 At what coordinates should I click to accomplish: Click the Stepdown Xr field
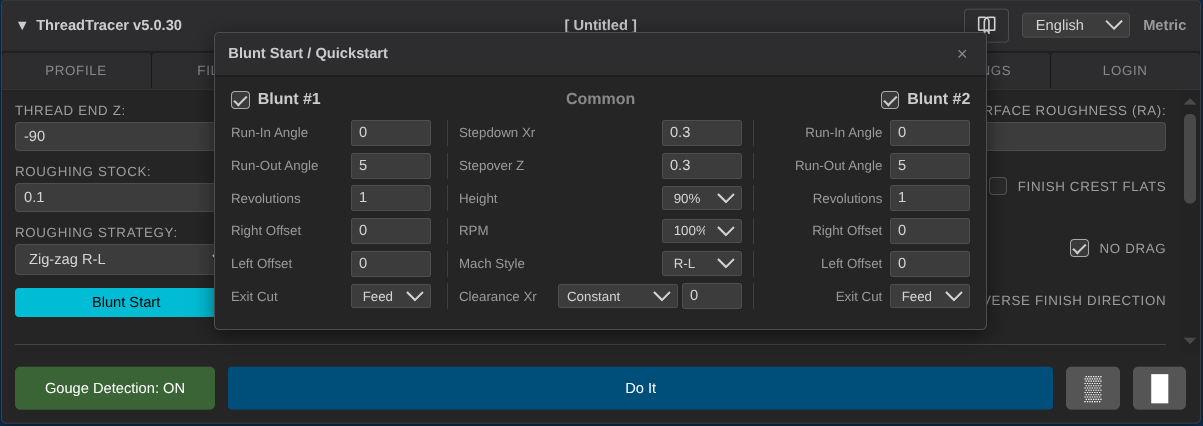(x=702, y=132)
